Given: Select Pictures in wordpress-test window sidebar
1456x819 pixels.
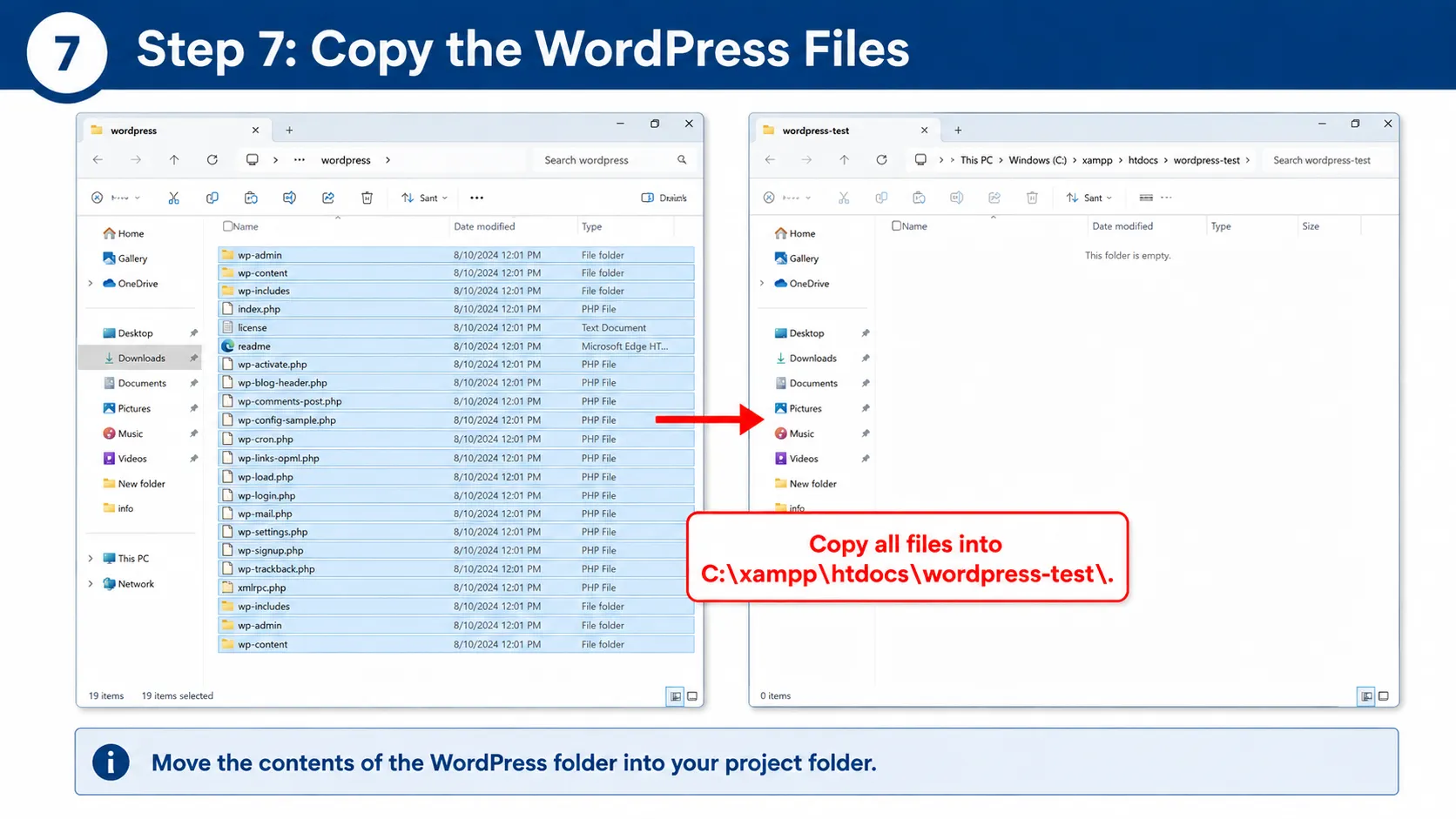Looking at the screenshot, I should [x=806, y=408].
